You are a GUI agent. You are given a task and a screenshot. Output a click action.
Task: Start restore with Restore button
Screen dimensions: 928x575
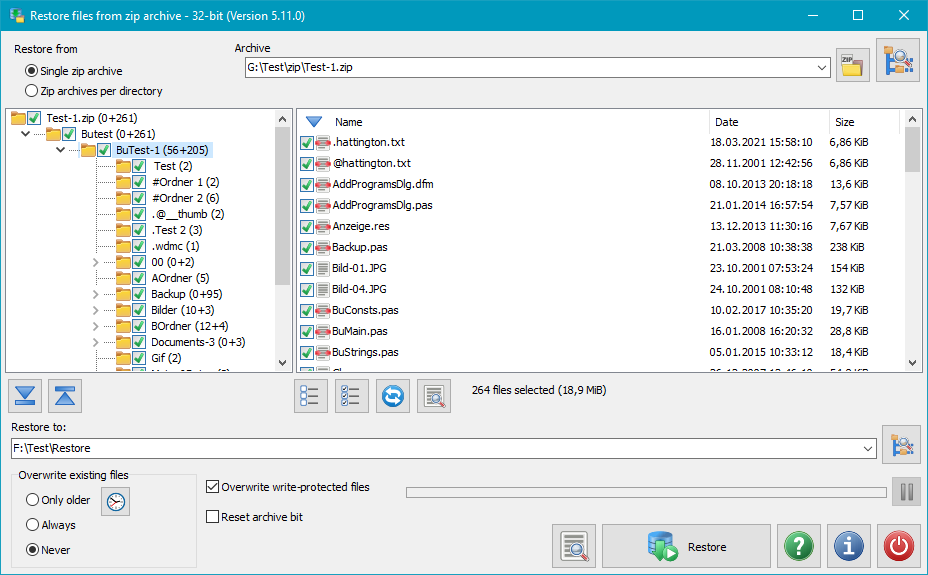(x=687, y=545)
